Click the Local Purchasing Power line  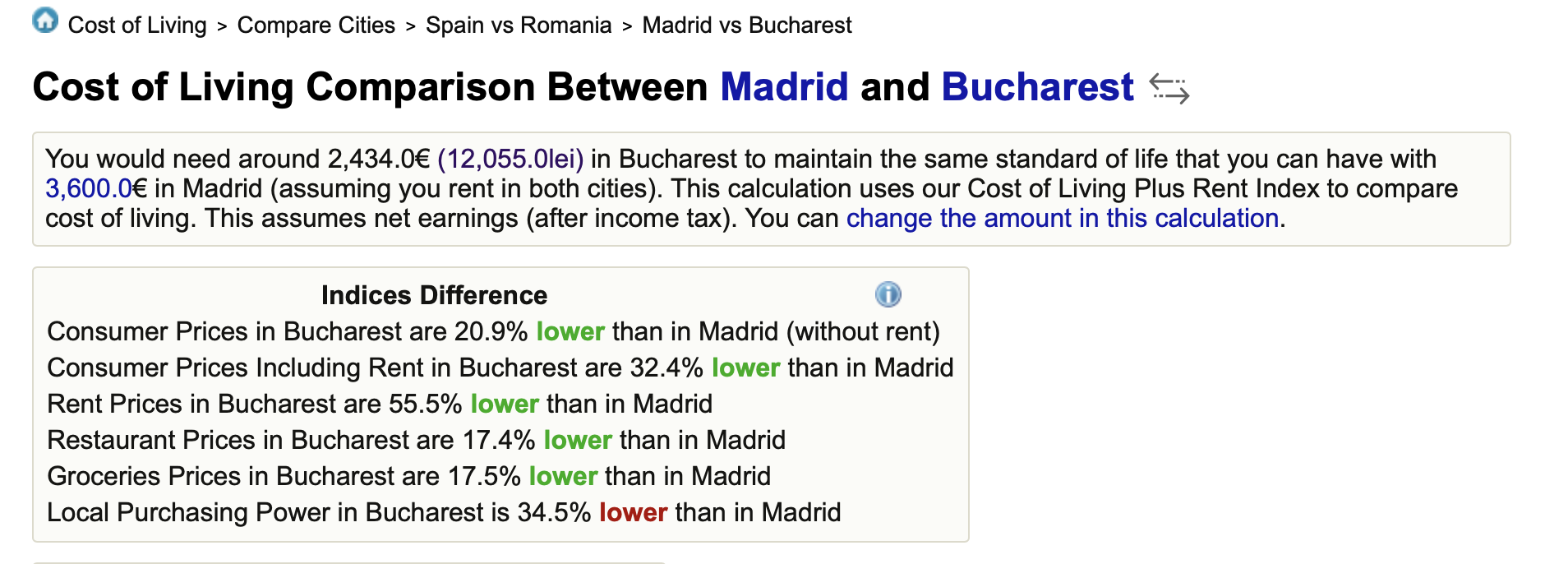[444, 512]
